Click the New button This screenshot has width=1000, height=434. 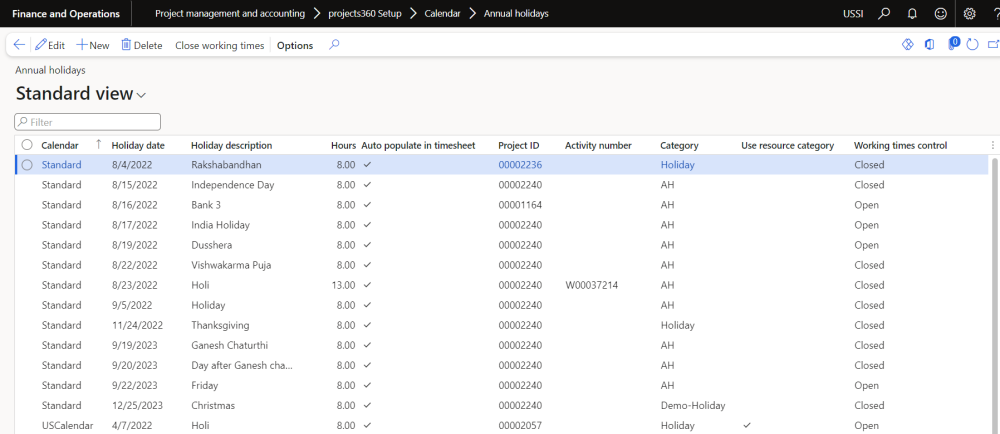[x=93, y=45]
